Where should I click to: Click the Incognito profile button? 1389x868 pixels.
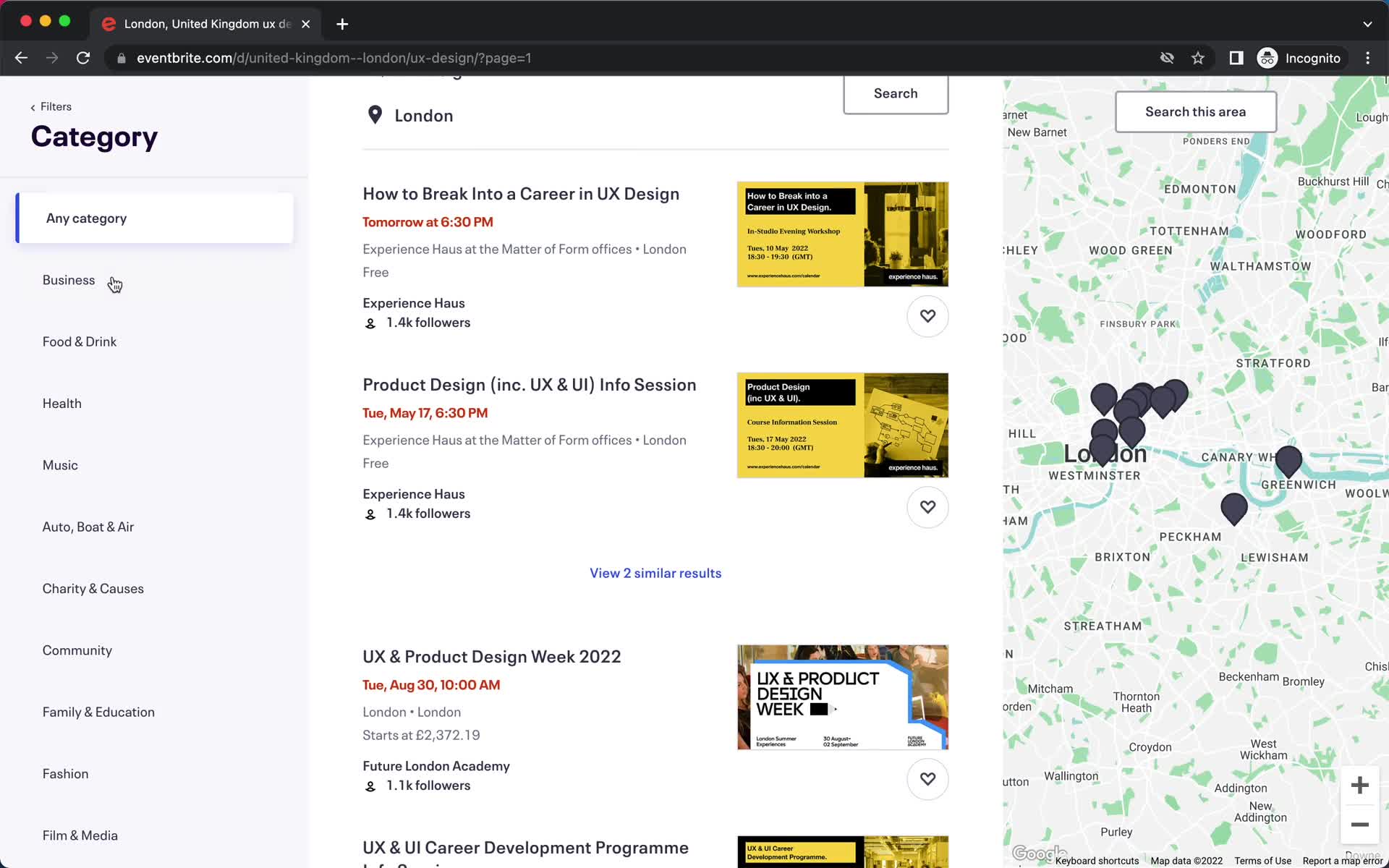click(1300, 58)
